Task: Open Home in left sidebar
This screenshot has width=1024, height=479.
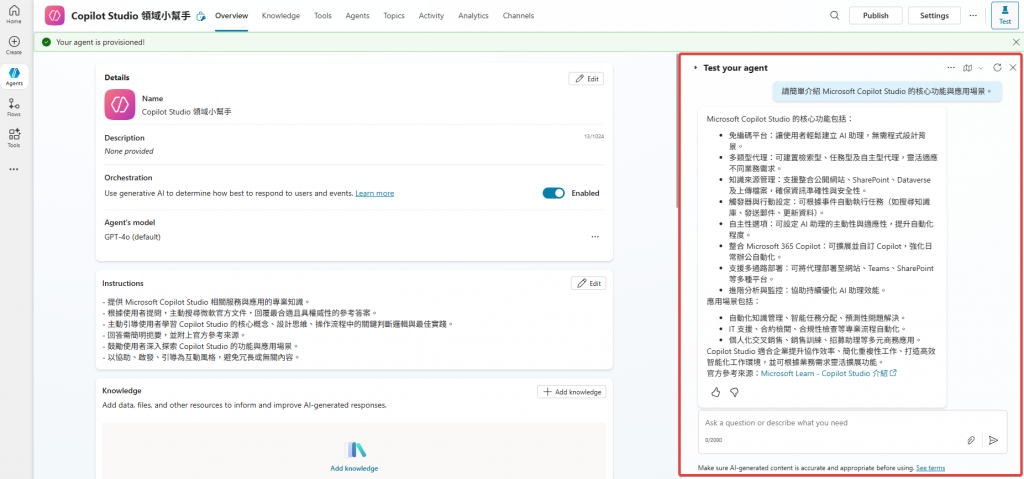Action: point(14,14)
